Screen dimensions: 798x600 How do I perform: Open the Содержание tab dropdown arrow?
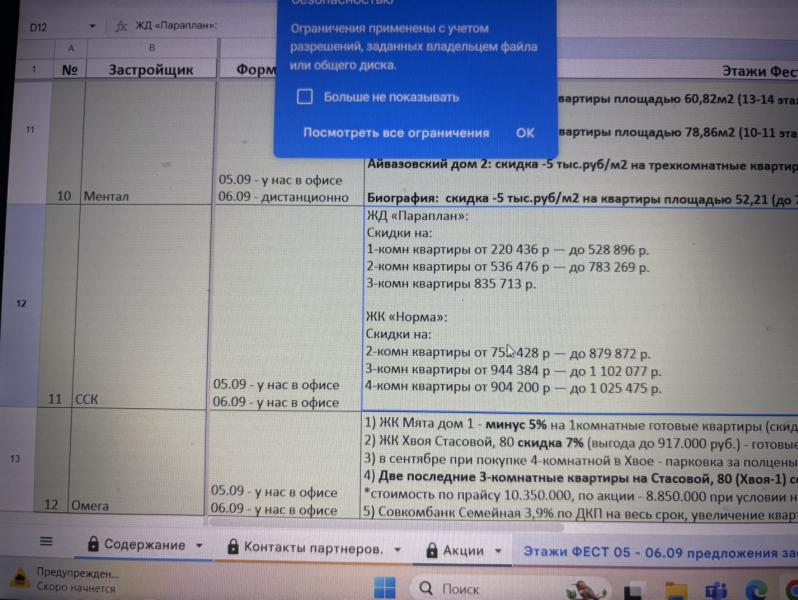[199, 546]
